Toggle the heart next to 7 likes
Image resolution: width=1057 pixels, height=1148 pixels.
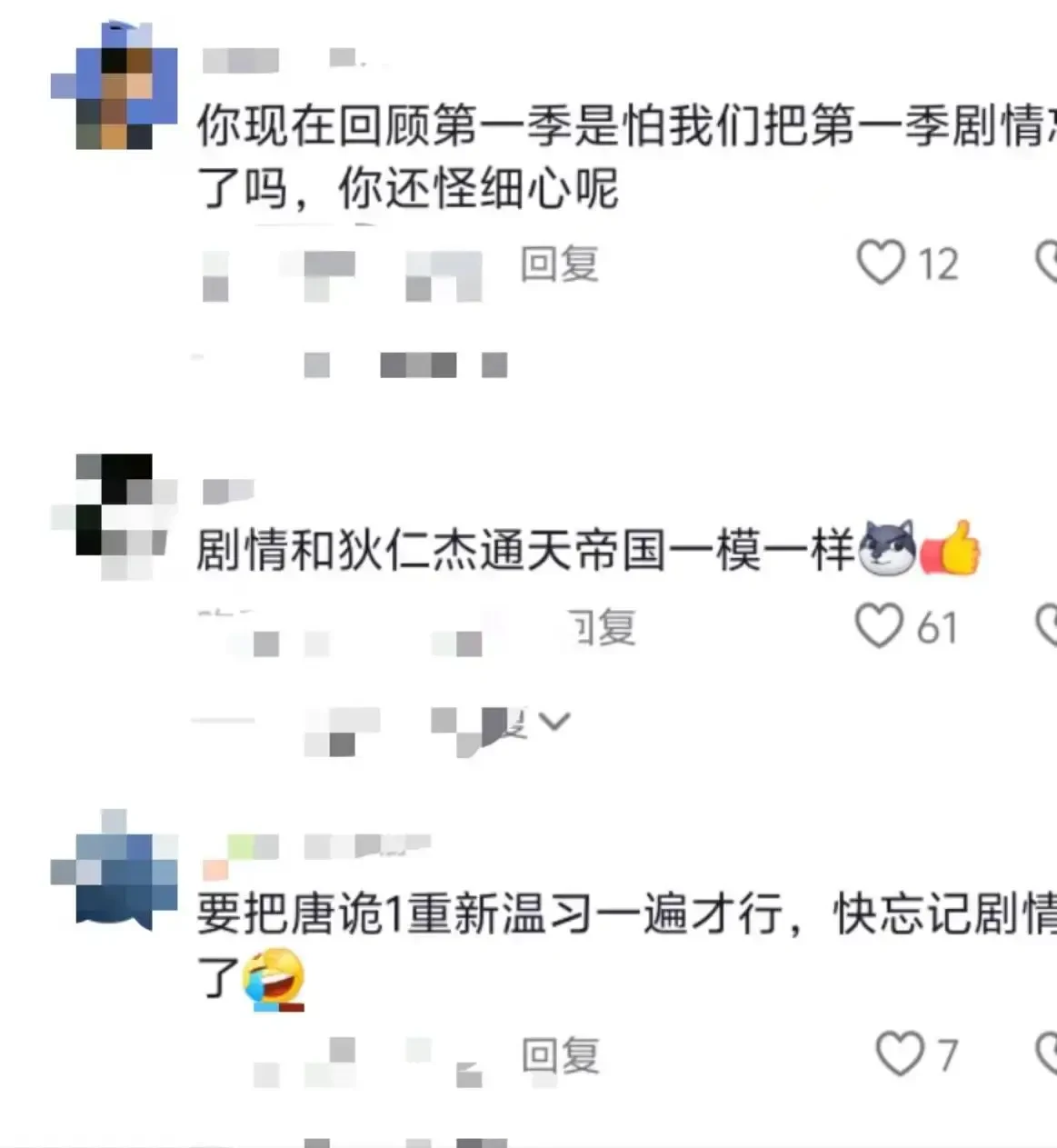900,1054
